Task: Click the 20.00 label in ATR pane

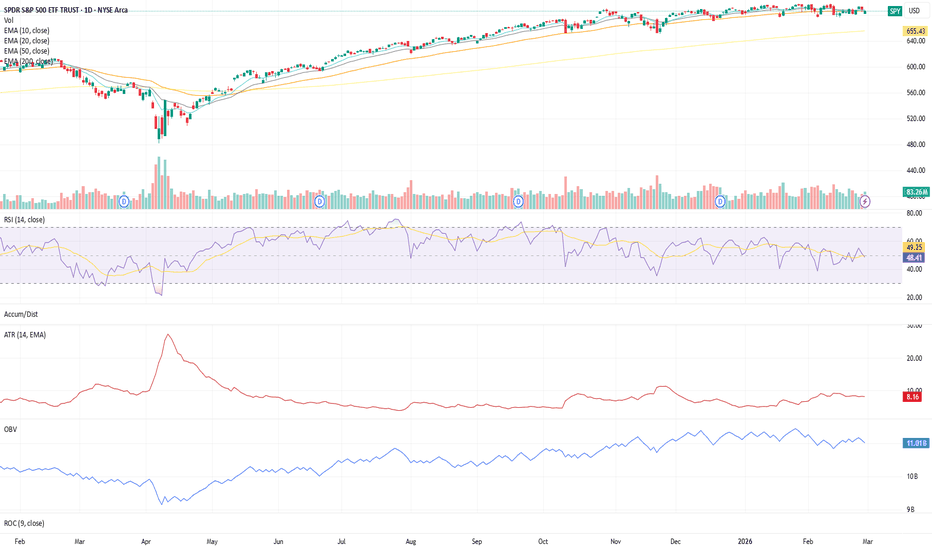Action: click(914, 358)
